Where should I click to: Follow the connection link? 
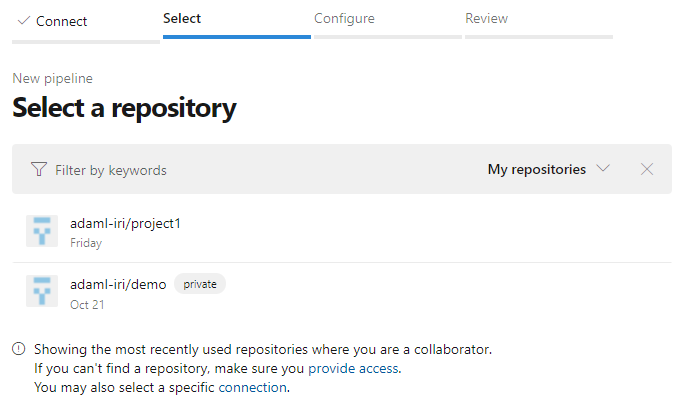[x=253, y=387]
